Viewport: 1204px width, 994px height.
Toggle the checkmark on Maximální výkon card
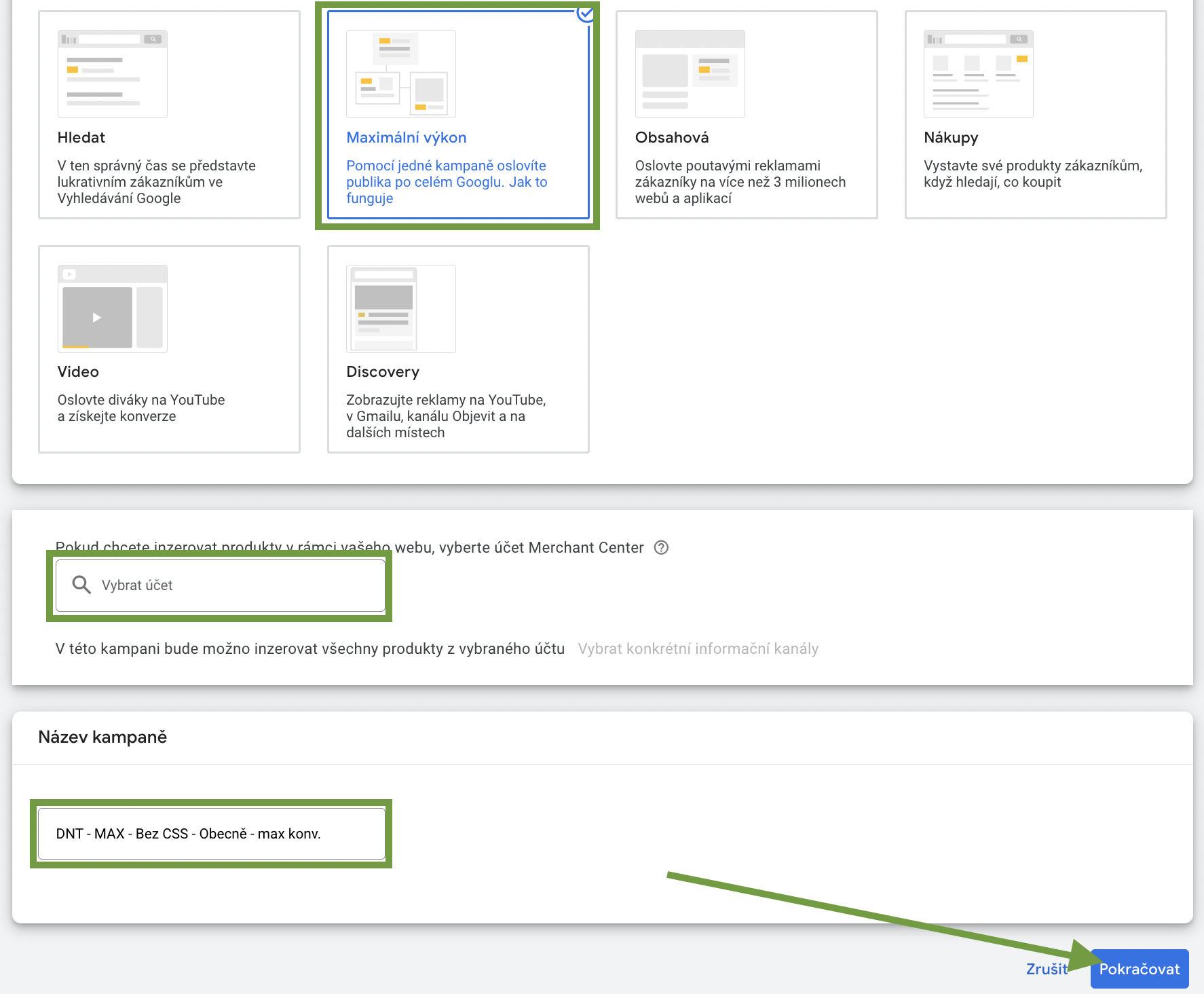585,14
